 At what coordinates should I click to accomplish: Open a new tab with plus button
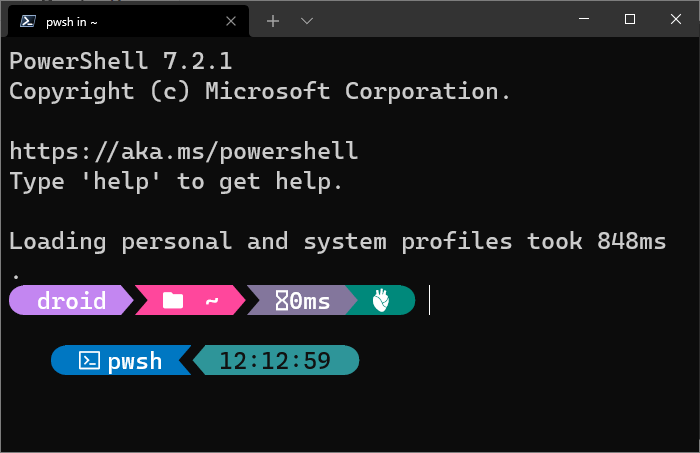click(x=273, y=21)
